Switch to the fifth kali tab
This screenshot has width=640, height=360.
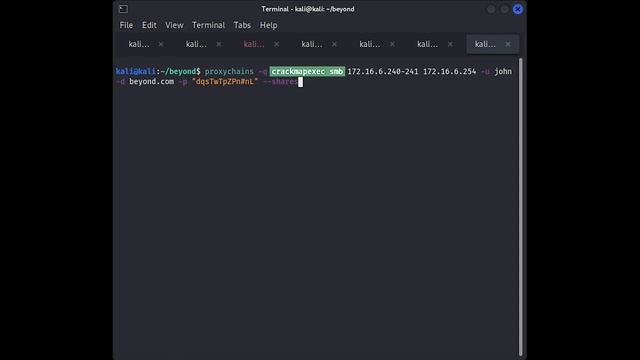tap(370, 44)
